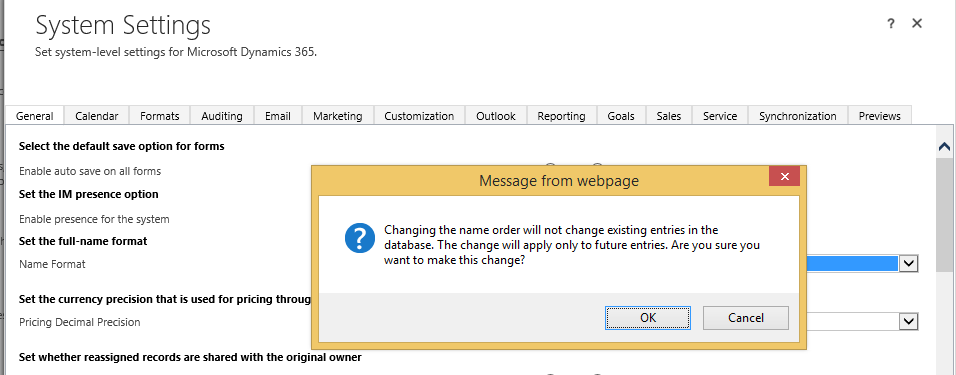Click 'Select the default save option' heading
The height and width of the screenshot is (375, 956).
(121, 146)
